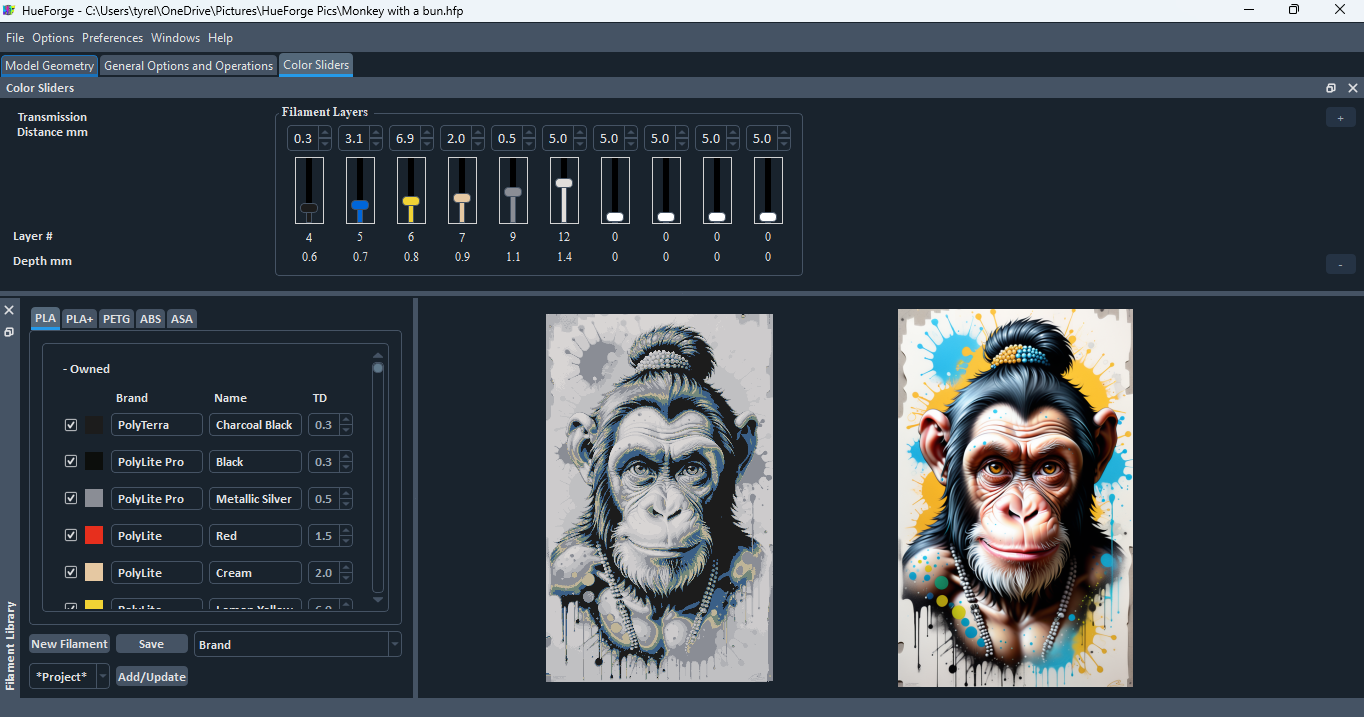Uncheck the PolyLite Red filament

click(71, 534)
